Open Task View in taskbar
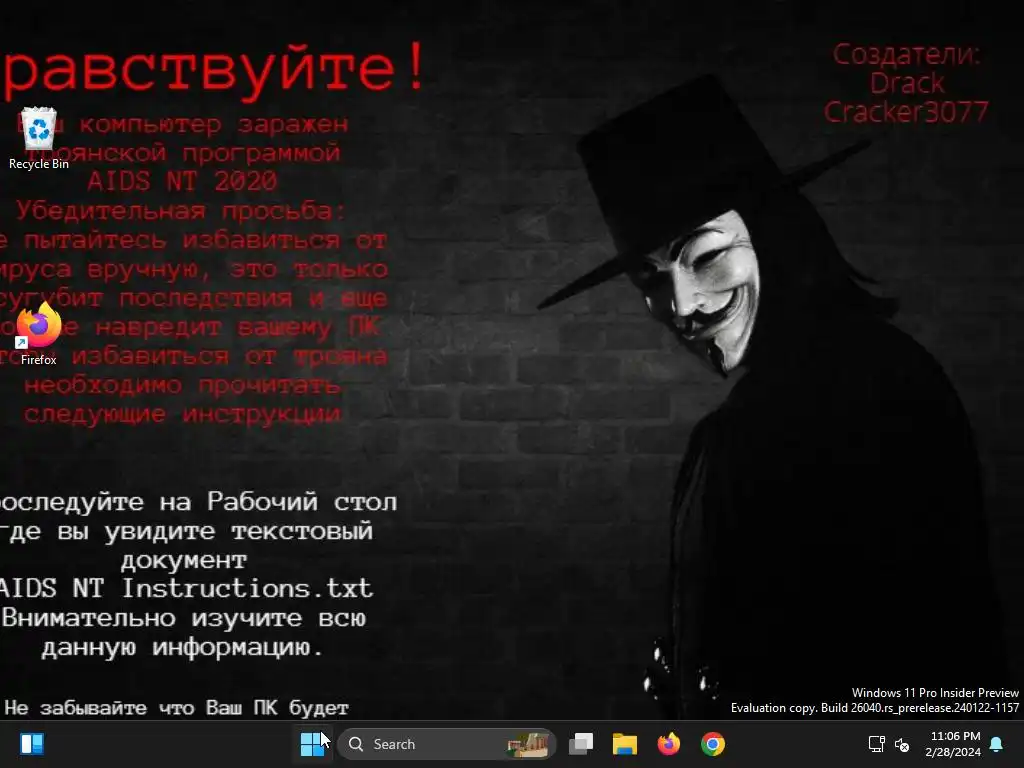Image resolution: width=1024 pixels, height=768 pixels. 581,744
